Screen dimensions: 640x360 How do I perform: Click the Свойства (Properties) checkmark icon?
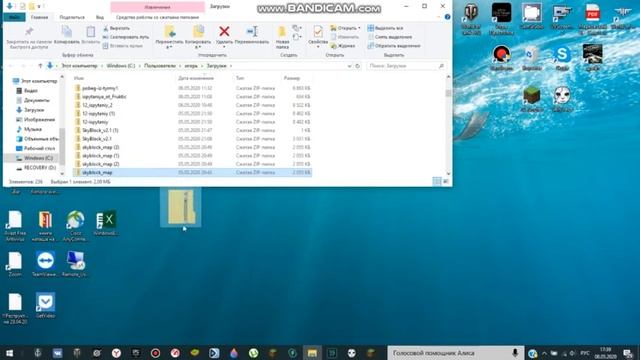click(x=318, y=32)
